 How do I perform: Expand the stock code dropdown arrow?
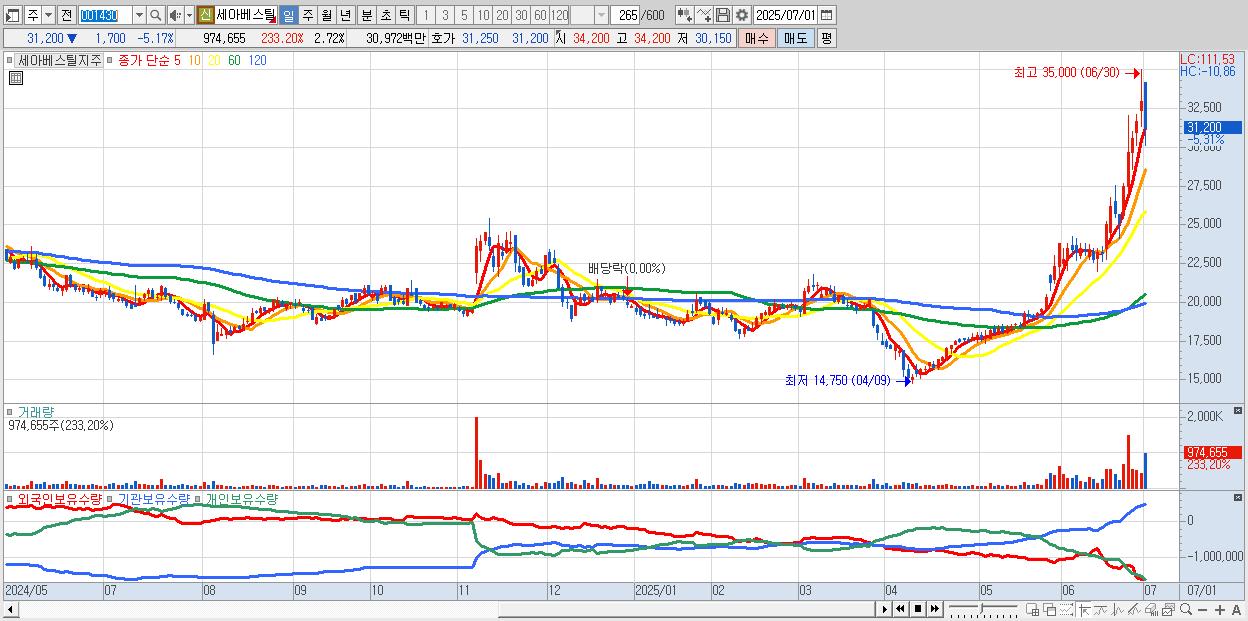point(139,16)
